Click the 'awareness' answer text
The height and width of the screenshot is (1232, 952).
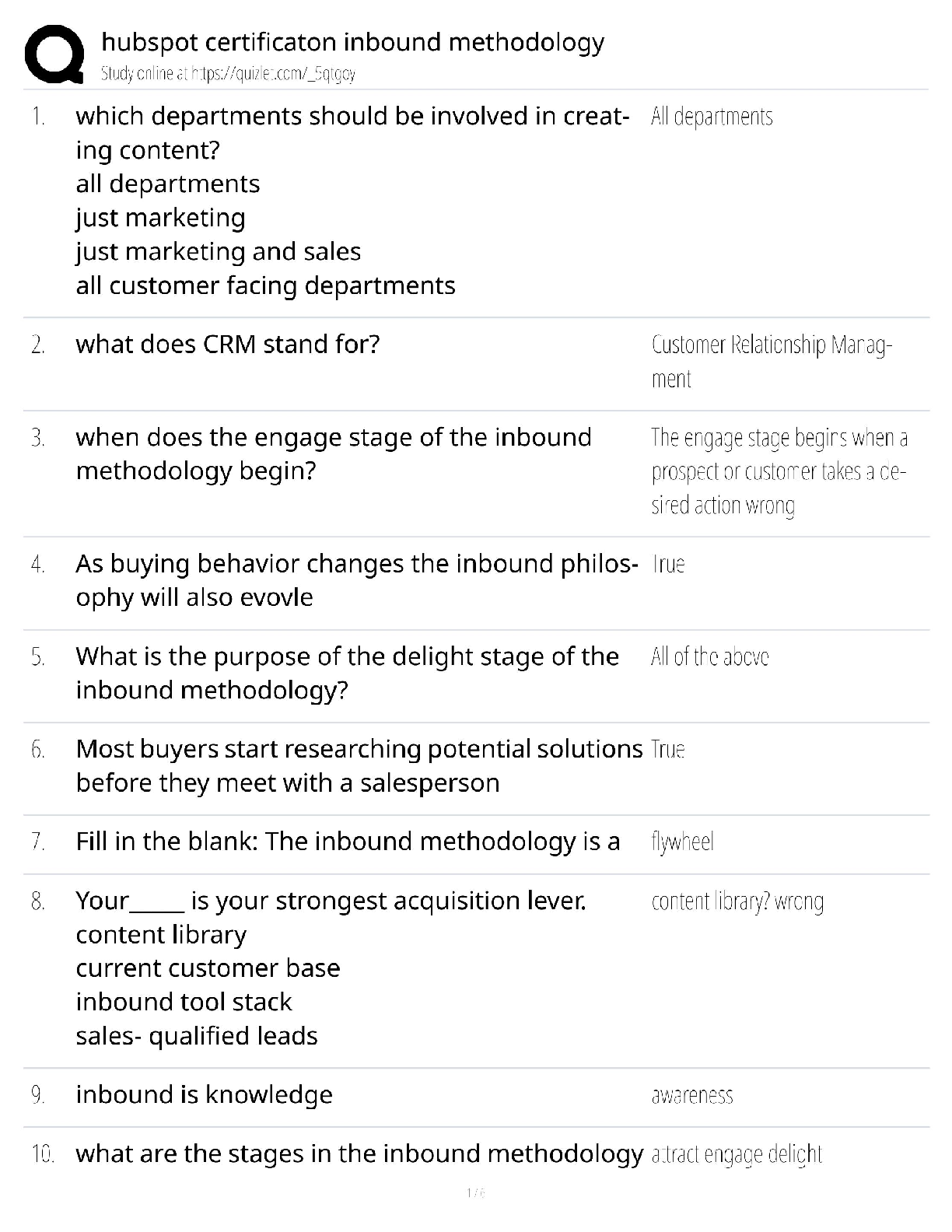(x=692, y=1096)
